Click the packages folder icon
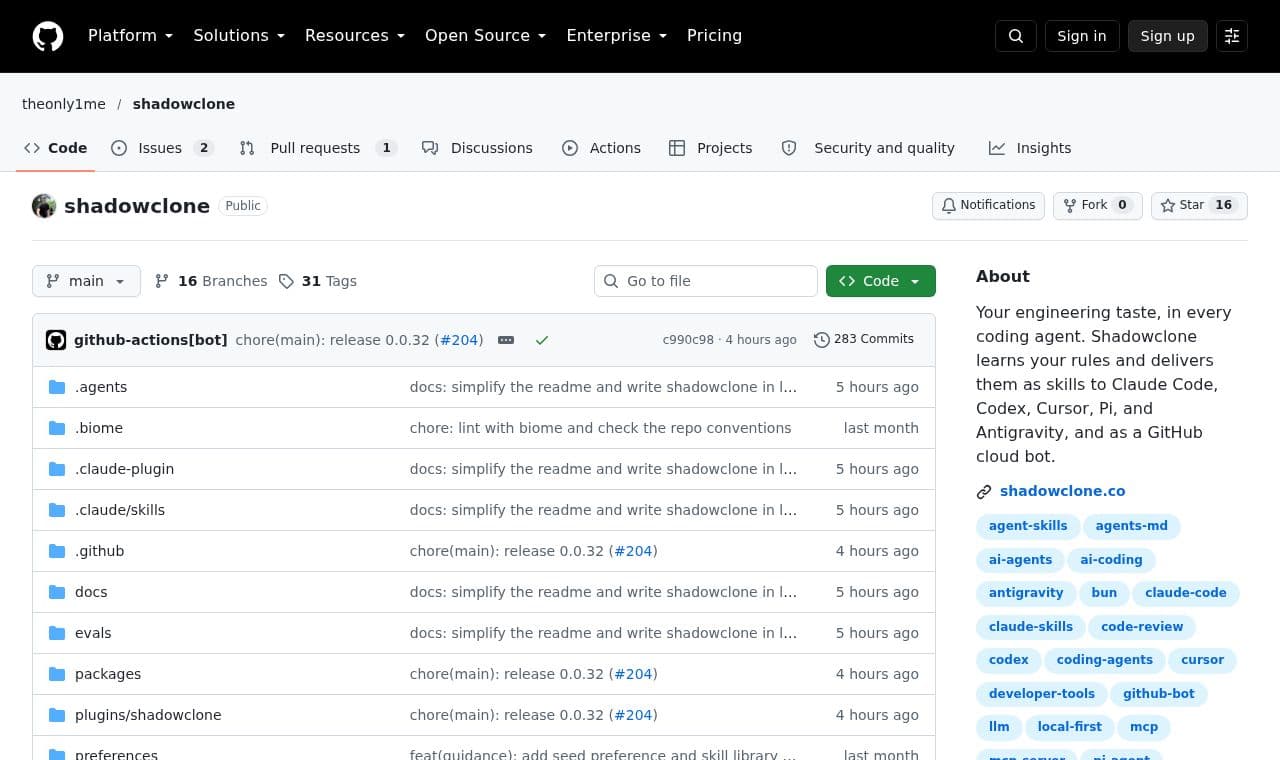Viewport: 1280px width, 760px height. coord(57,674)
